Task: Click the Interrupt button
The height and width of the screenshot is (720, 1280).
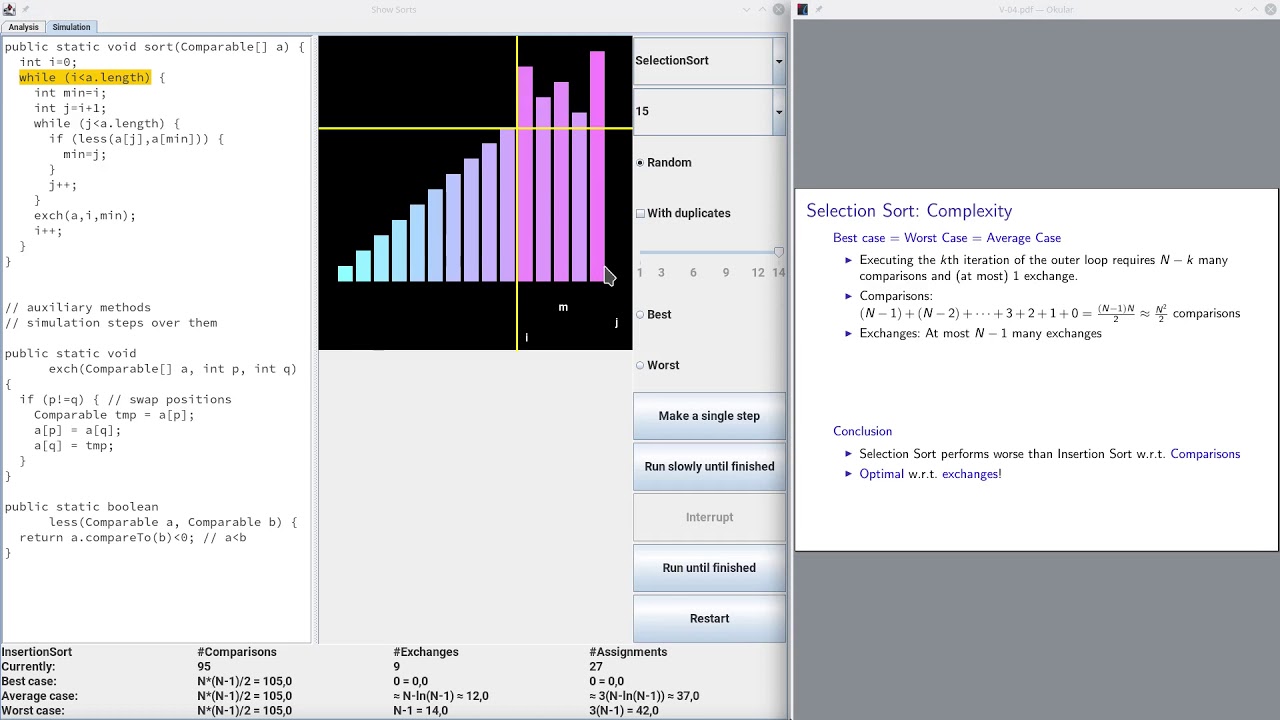Action: pos(709,517)
